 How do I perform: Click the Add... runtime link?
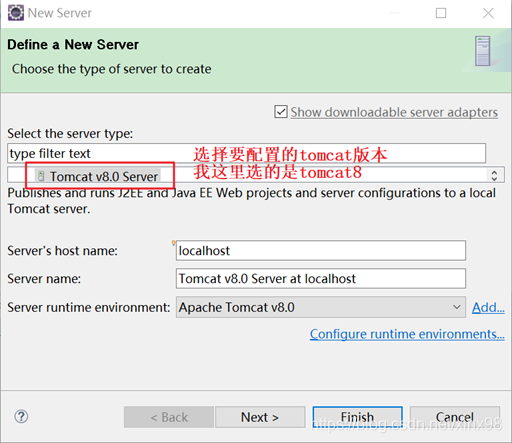[488, 307]
